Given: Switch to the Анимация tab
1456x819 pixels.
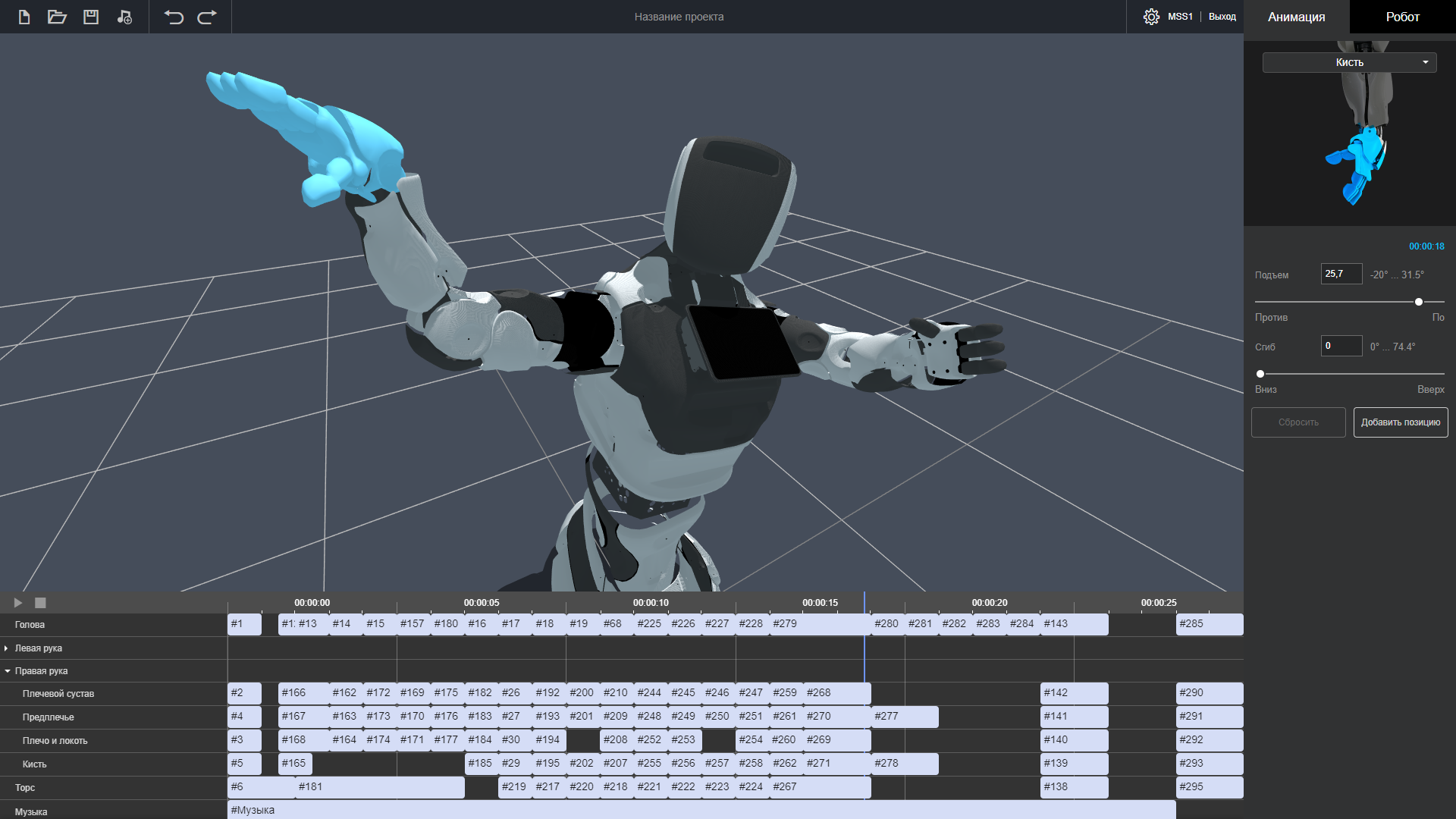Looking at the screenshot, I should coord(1296,17).
